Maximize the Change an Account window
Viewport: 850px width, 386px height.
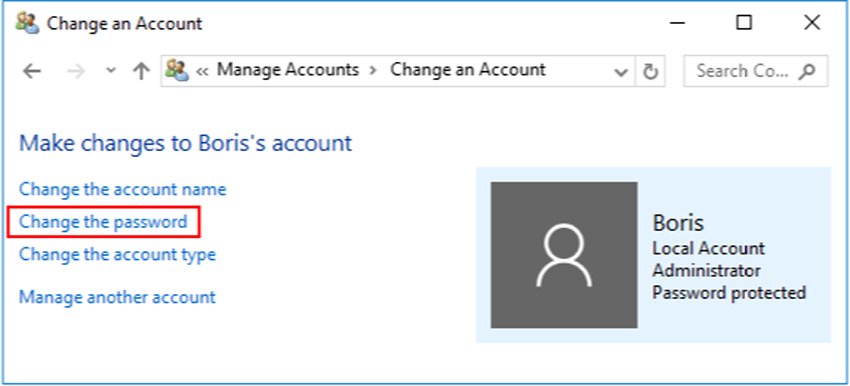(x=744, y=23)
